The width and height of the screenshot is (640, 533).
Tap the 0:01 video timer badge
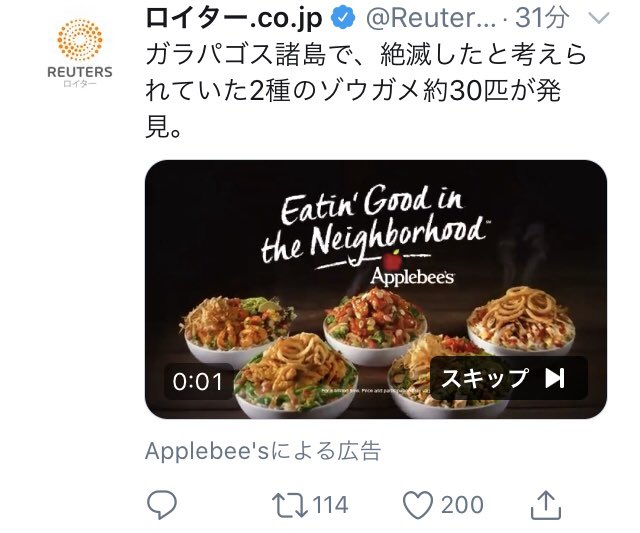[x=198, y=382]
